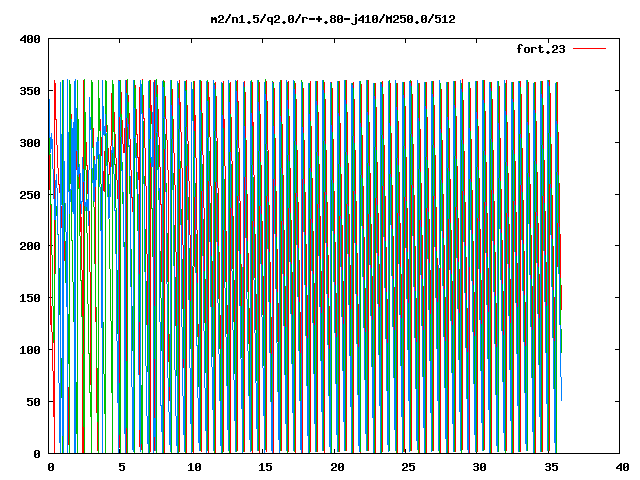Click the x-axis label 5
Image resolution: width=640 pixels, height=480 pixels.
(122, 467)
